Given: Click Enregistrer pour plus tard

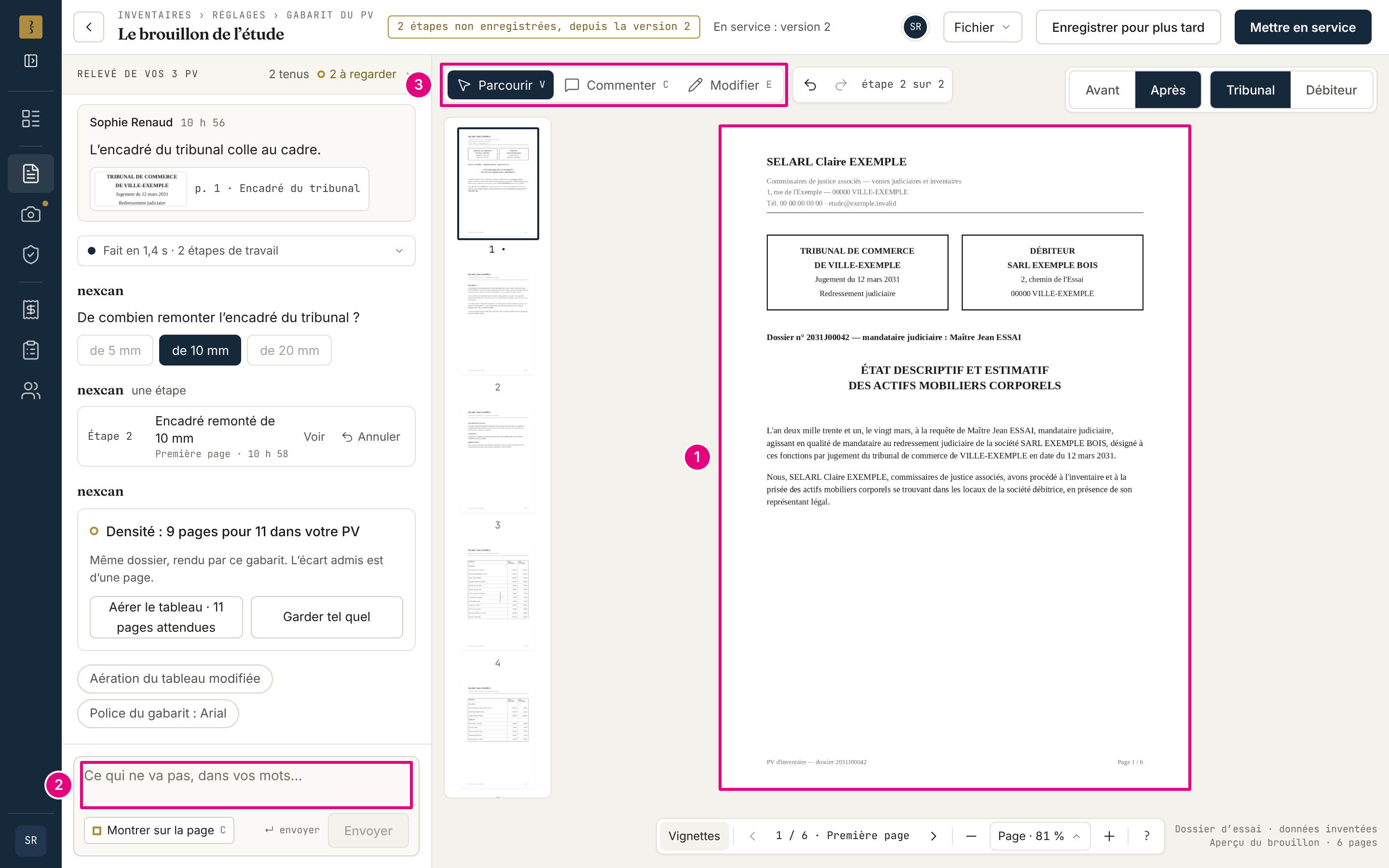Looking at the screenshot, I should pos(1128,27).
